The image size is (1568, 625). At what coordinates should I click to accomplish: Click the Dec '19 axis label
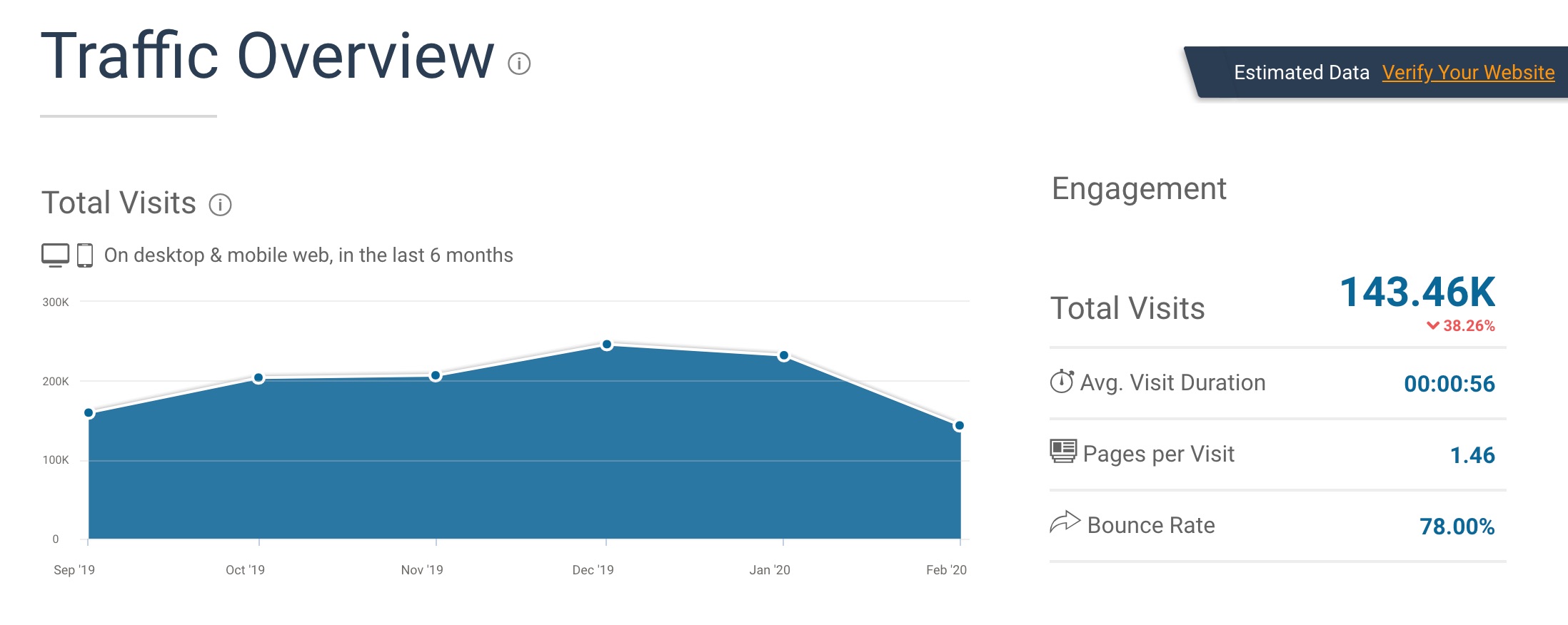593,569
